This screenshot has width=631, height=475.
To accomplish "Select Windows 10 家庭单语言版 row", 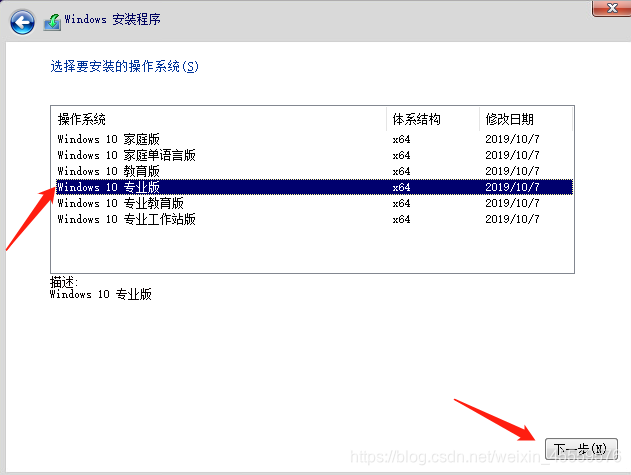I will pos(314,155).
